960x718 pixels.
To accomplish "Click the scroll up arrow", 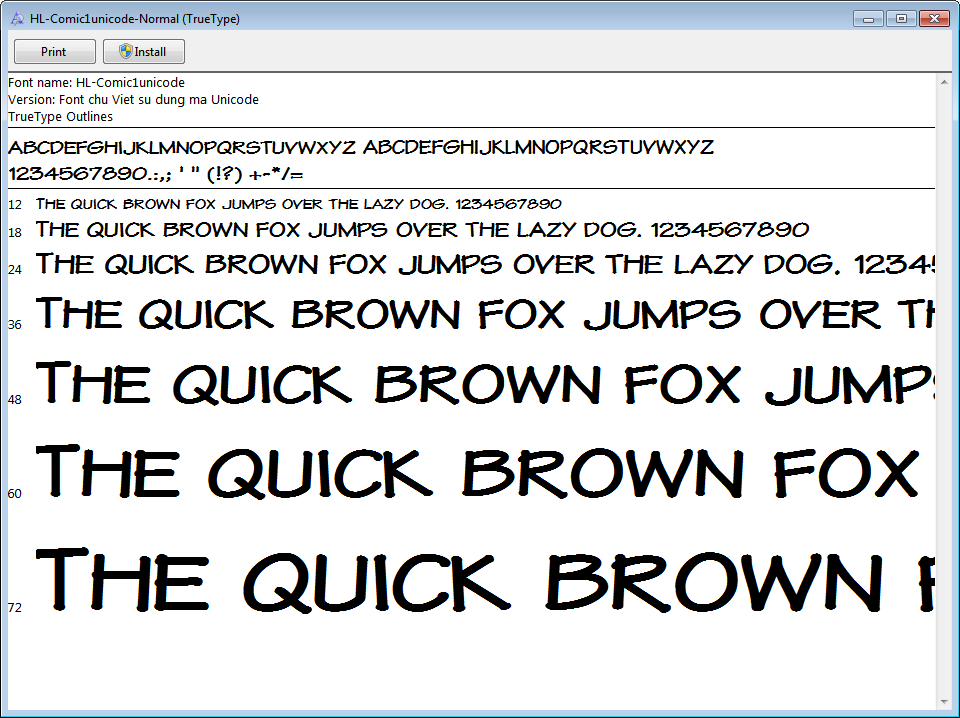I will pyautogui.click(x=944, y=82).
